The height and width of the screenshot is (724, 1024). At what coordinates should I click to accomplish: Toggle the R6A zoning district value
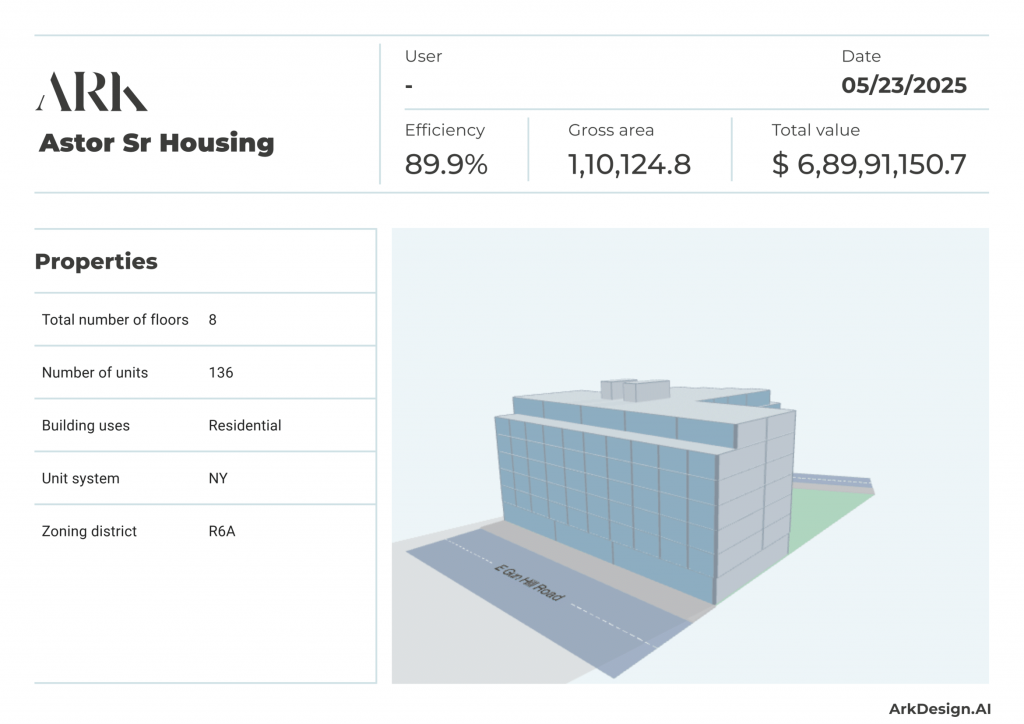tap(222, 531)
